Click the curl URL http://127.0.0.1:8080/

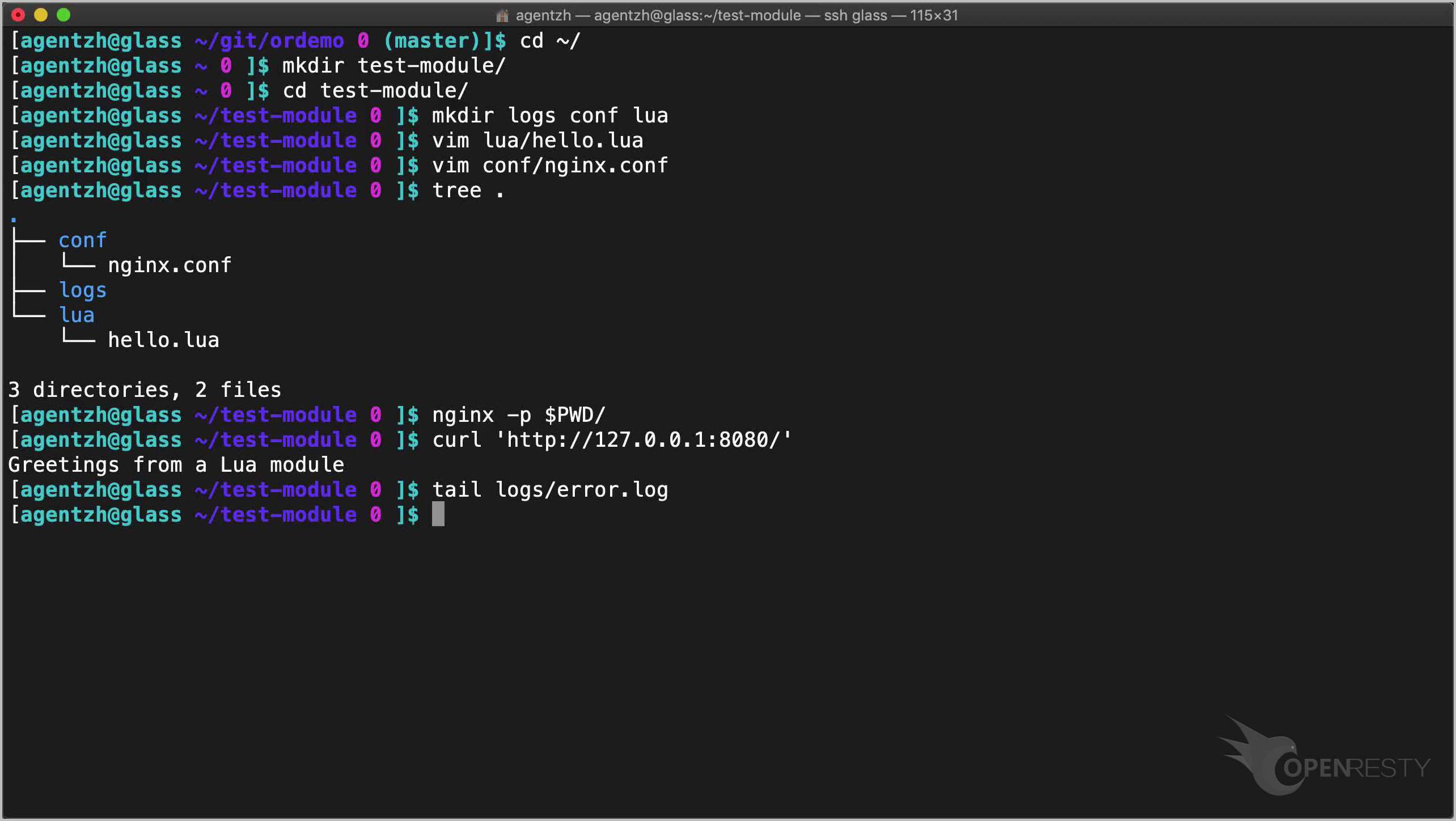(643, 440)
